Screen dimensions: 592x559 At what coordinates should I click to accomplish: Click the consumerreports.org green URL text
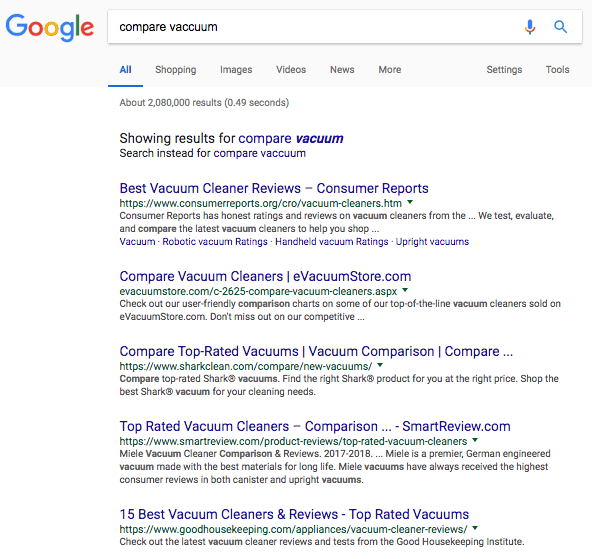coord(261,203)
